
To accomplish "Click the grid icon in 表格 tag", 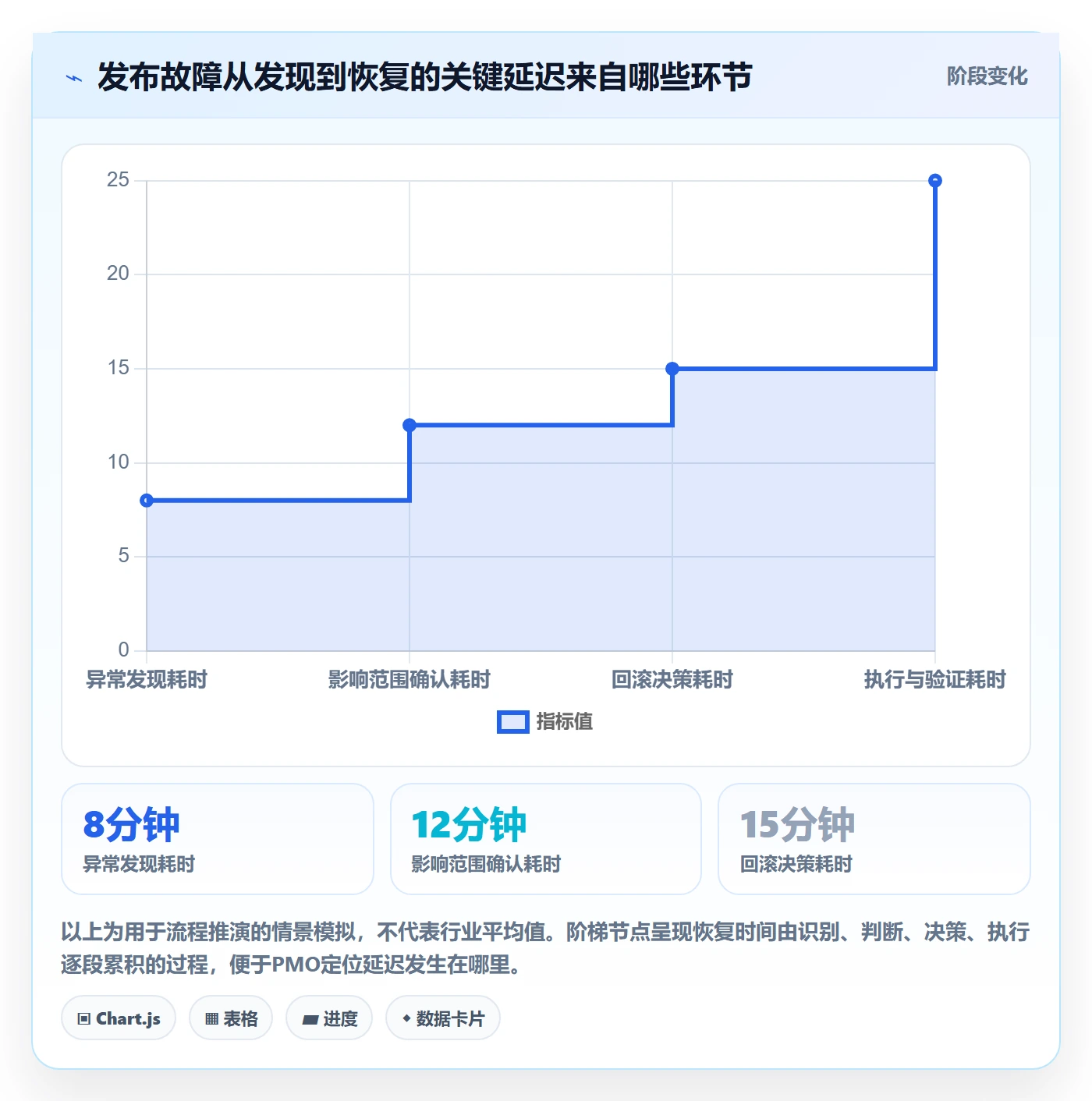I will pos(211,1018).
